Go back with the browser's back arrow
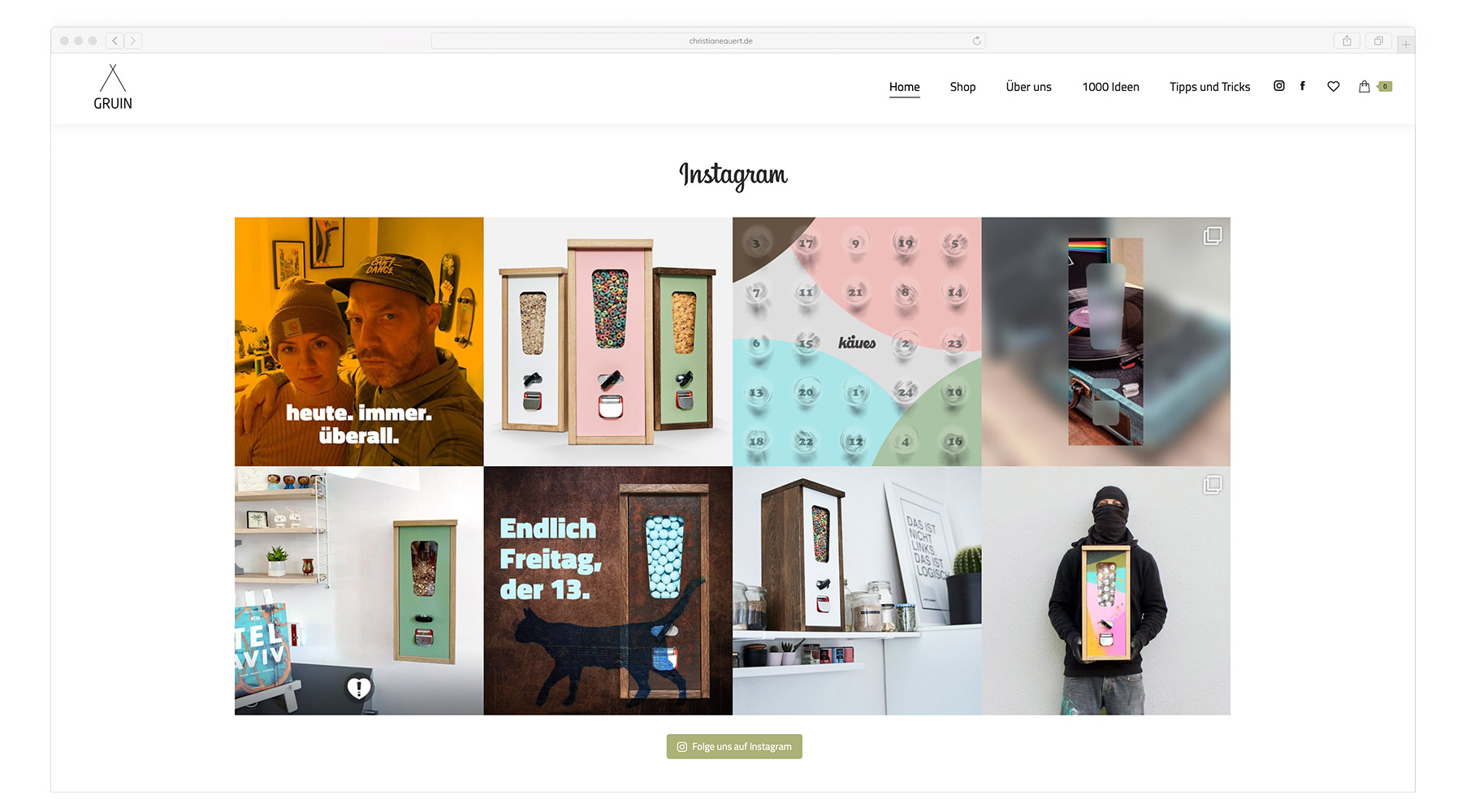The image size is (1462, 812). [x=115, y=41]
